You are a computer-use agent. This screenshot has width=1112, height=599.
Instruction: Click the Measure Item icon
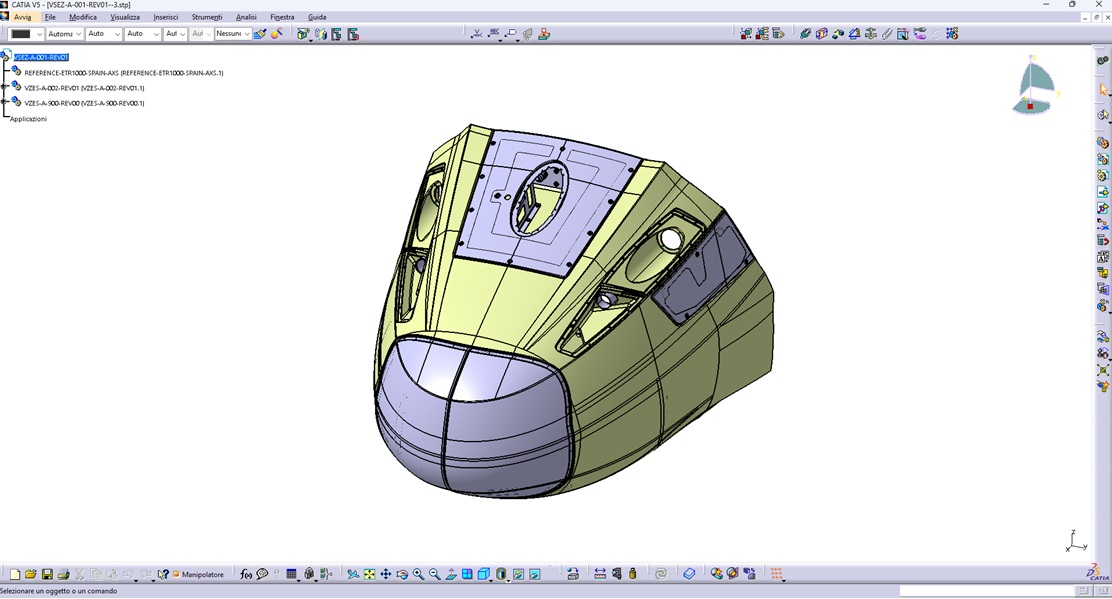click(617, 574)
